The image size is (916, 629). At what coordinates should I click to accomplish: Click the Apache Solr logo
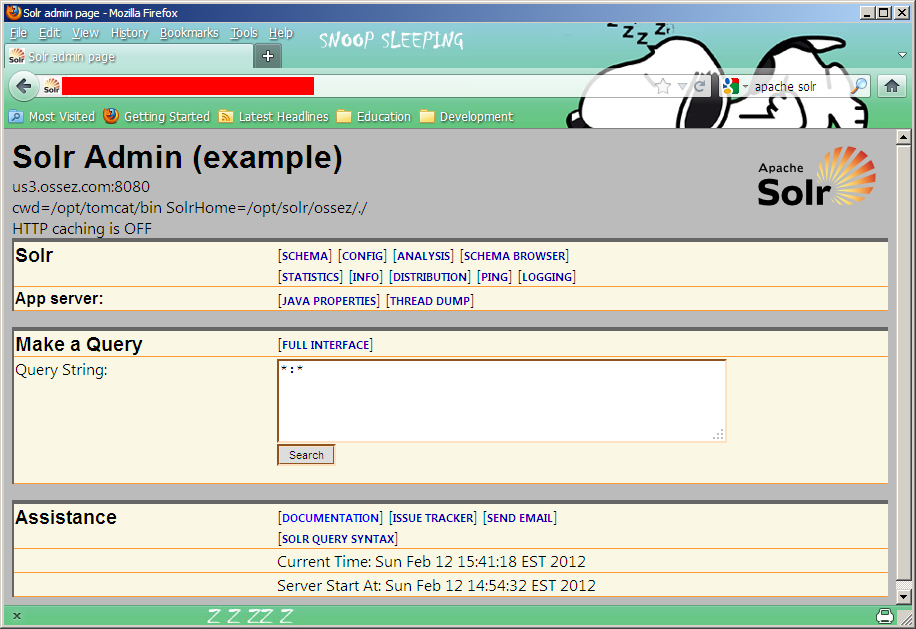tap(816, 176)
